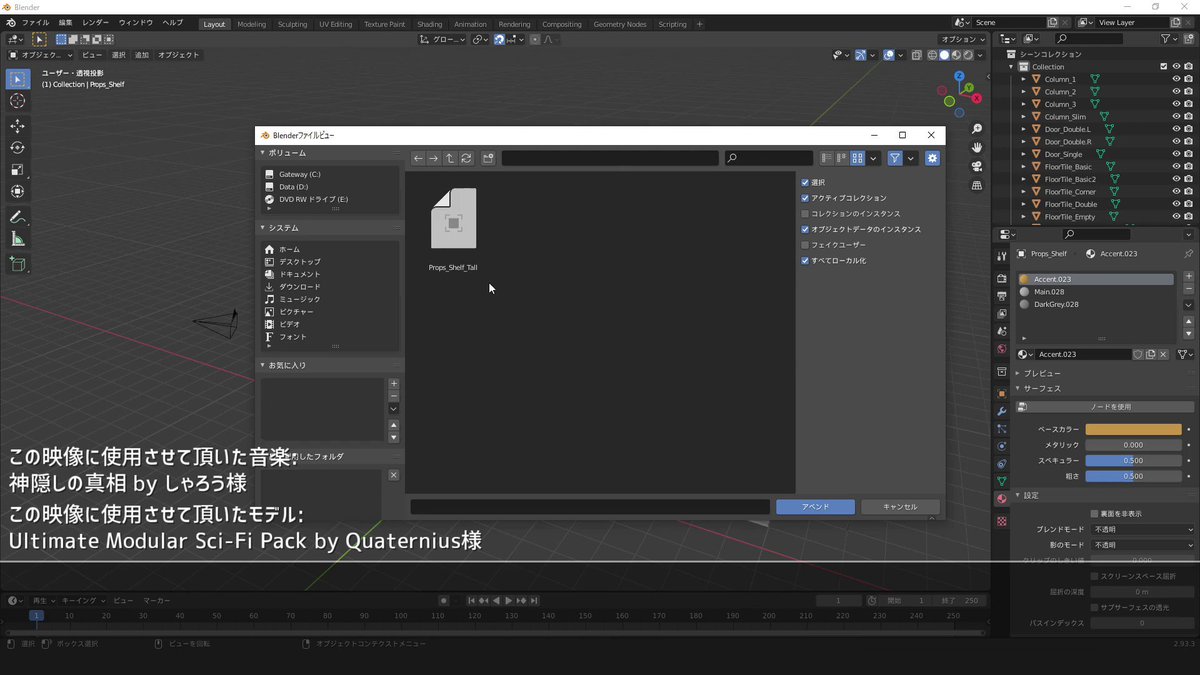The width and height of the screenshot is (1200, 675).
Task: Switch to the UV Editing workspace tab
Action: click(x=336, y=24)
